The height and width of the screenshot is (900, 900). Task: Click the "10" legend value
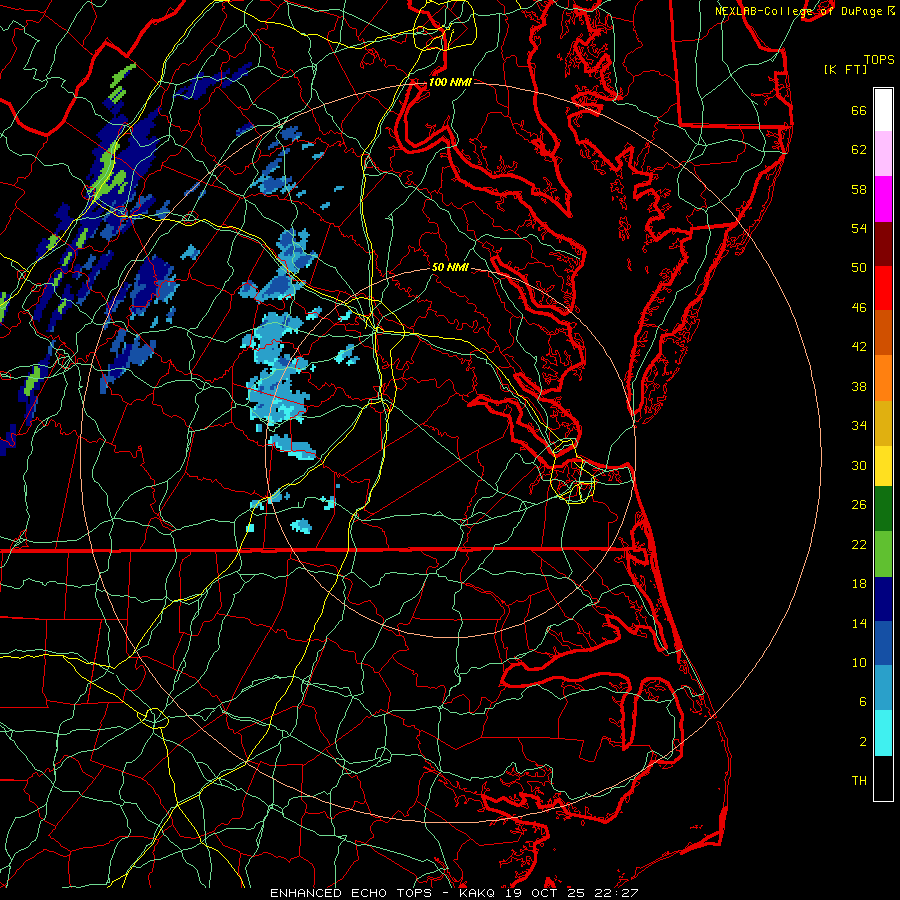tap(859, 662)
